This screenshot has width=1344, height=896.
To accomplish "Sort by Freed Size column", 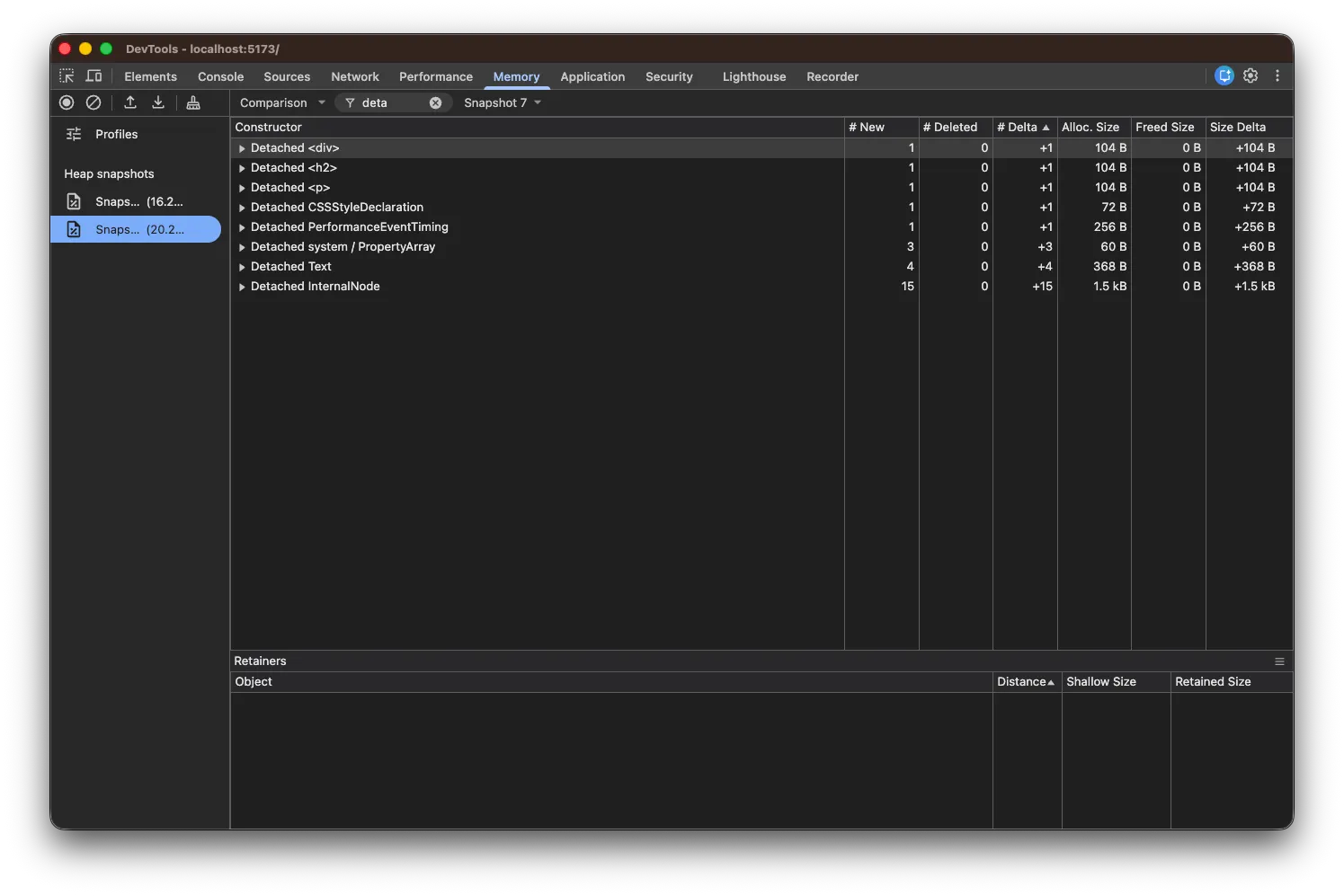I will point(1168,128).
